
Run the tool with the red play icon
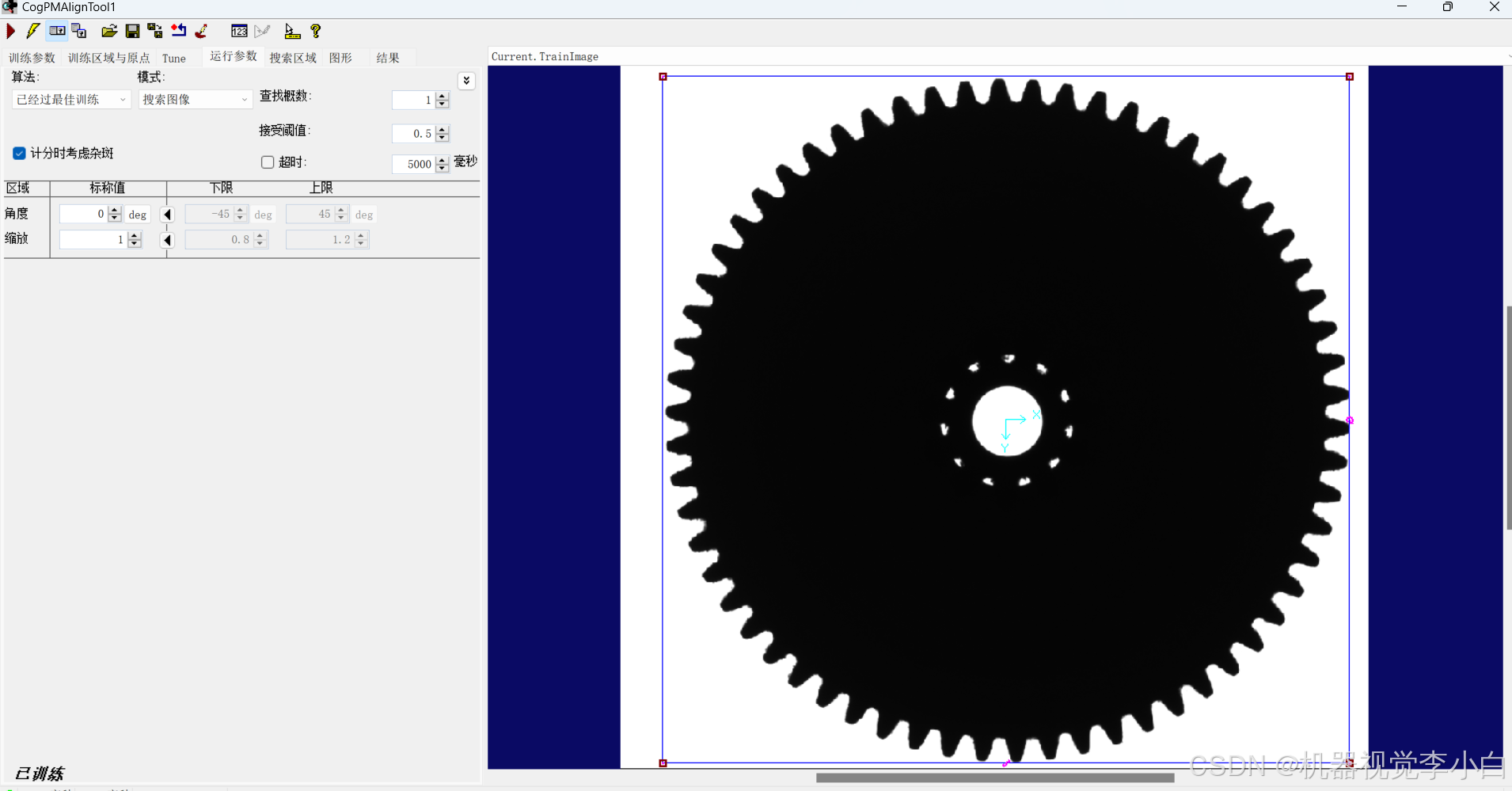pyautogui.click(x=11, y=31)
